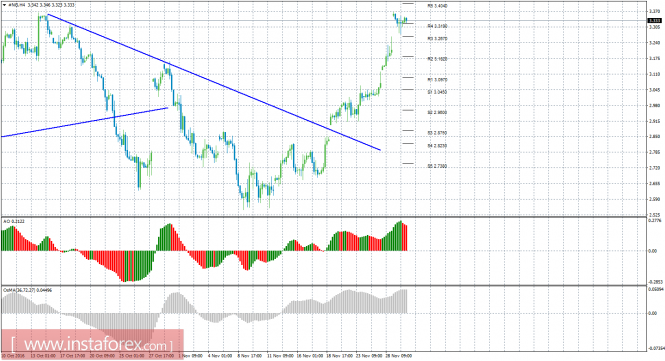Click the R1 resistance level label

(437, 79)
